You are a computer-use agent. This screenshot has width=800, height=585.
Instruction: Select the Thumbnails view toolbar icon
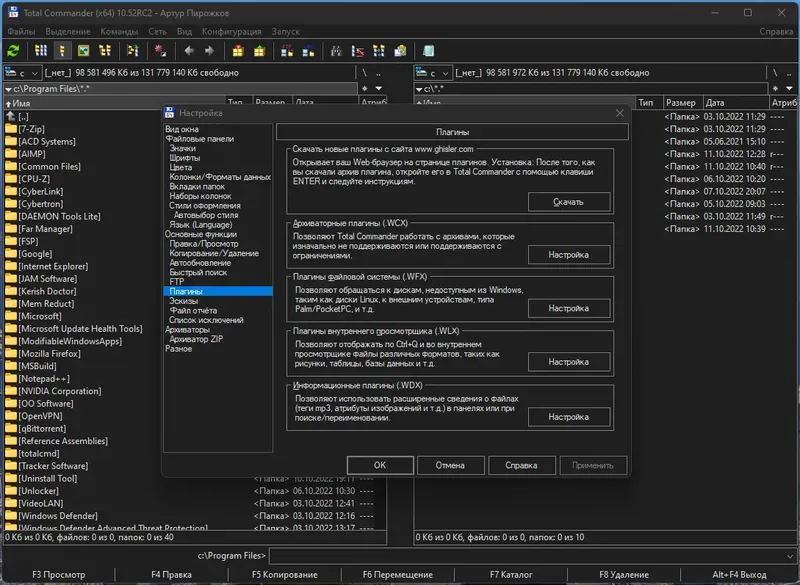coord(84,50)
